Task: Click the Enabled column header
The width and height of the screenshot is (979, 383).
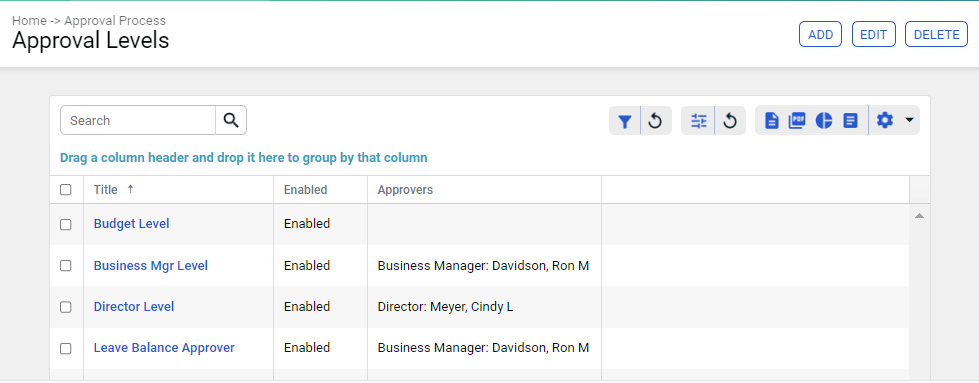Action: (x=320, y=190)
